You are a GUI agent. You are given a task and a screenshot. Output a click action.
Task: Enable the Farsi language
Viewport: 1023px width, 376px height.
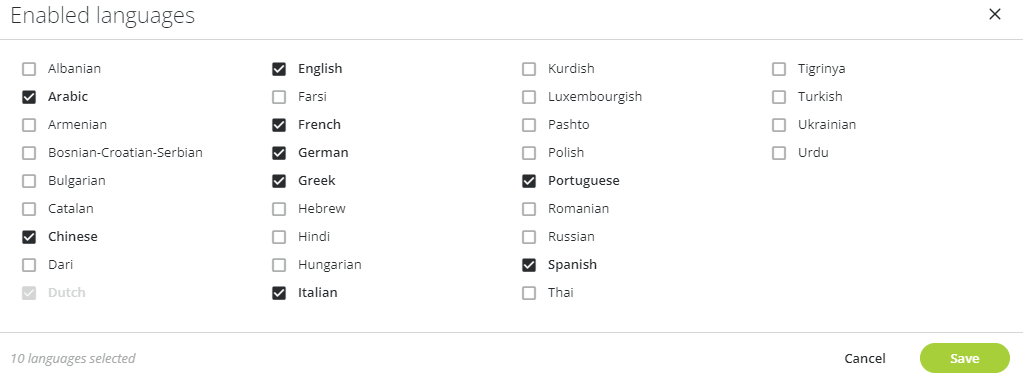coord(279,97)
